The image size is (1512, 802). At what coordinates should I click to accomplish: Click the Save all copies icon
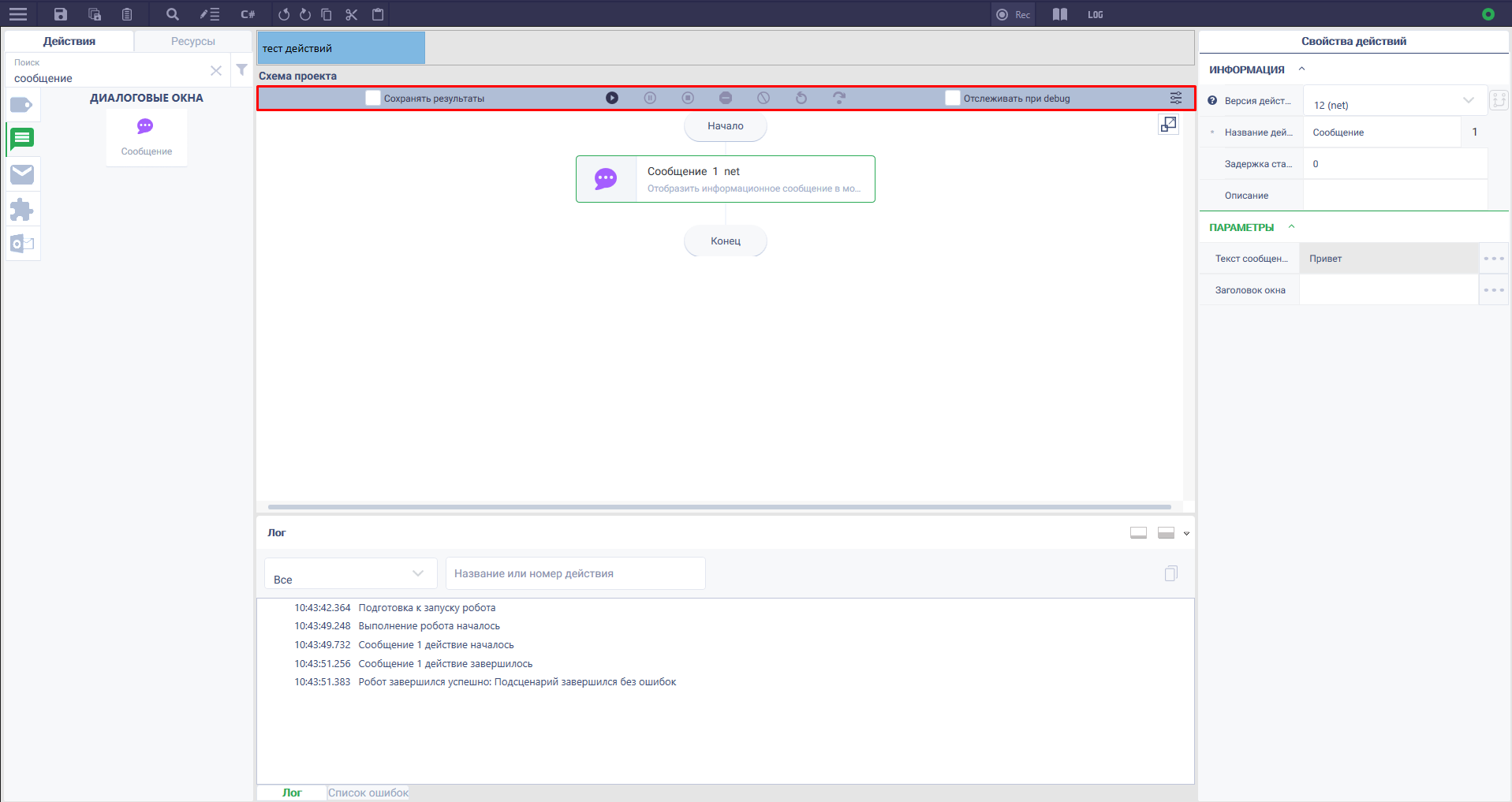pos(95,14)
